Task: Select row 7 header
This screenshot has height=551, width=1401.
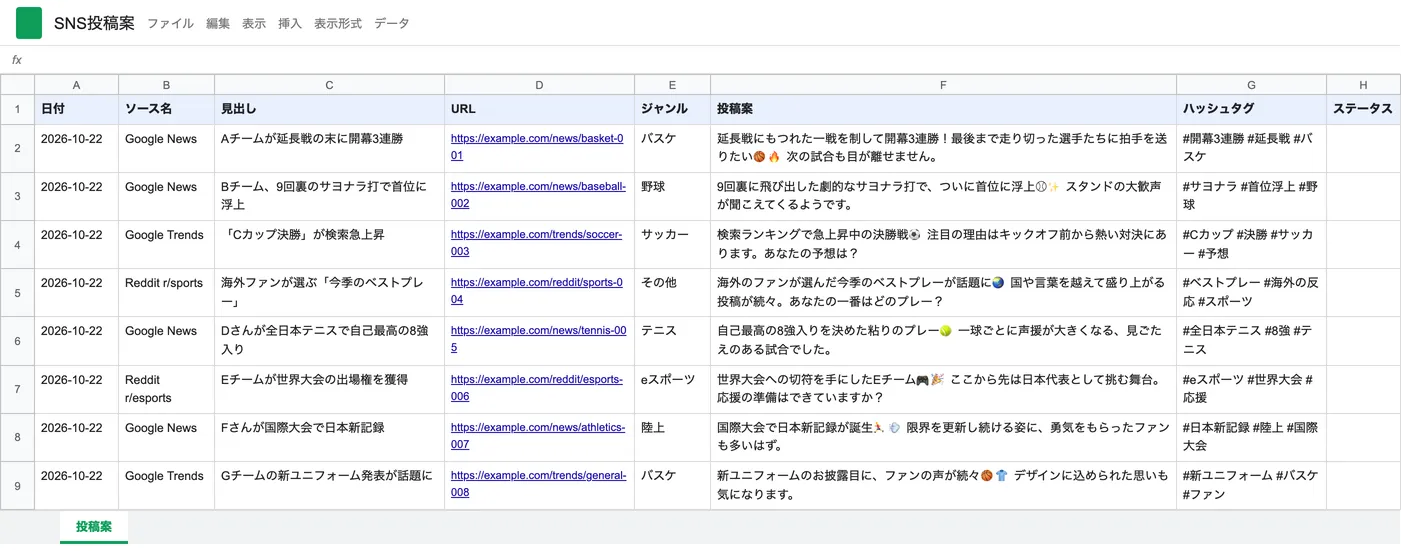Action: click(17, 389)
